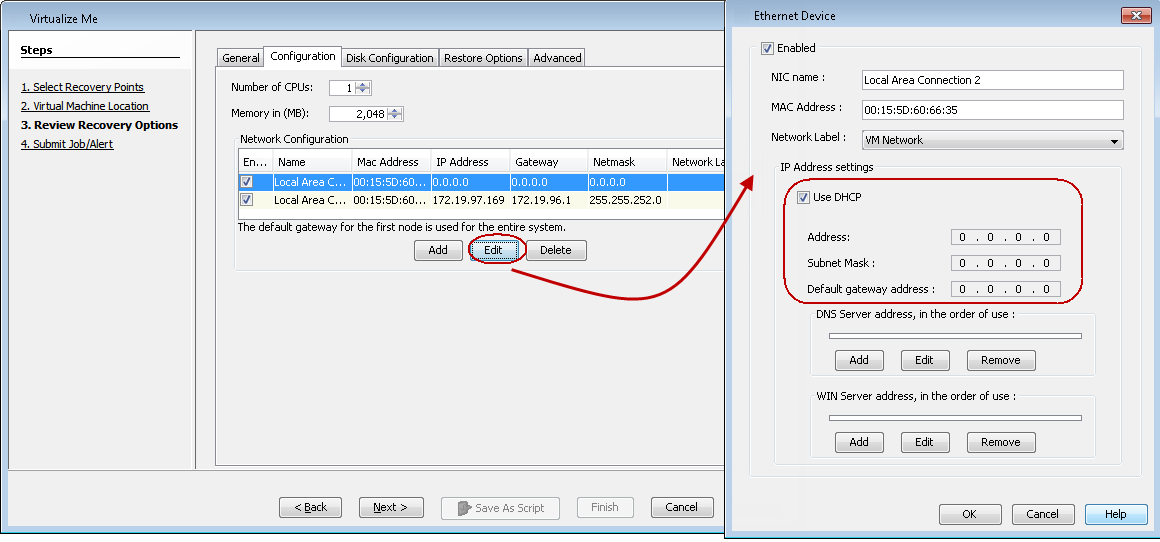Image resolution: width=1160 pixels, height=542 pixels.
Task: Sort by the Gateway column header
Action: pos(549,162)
